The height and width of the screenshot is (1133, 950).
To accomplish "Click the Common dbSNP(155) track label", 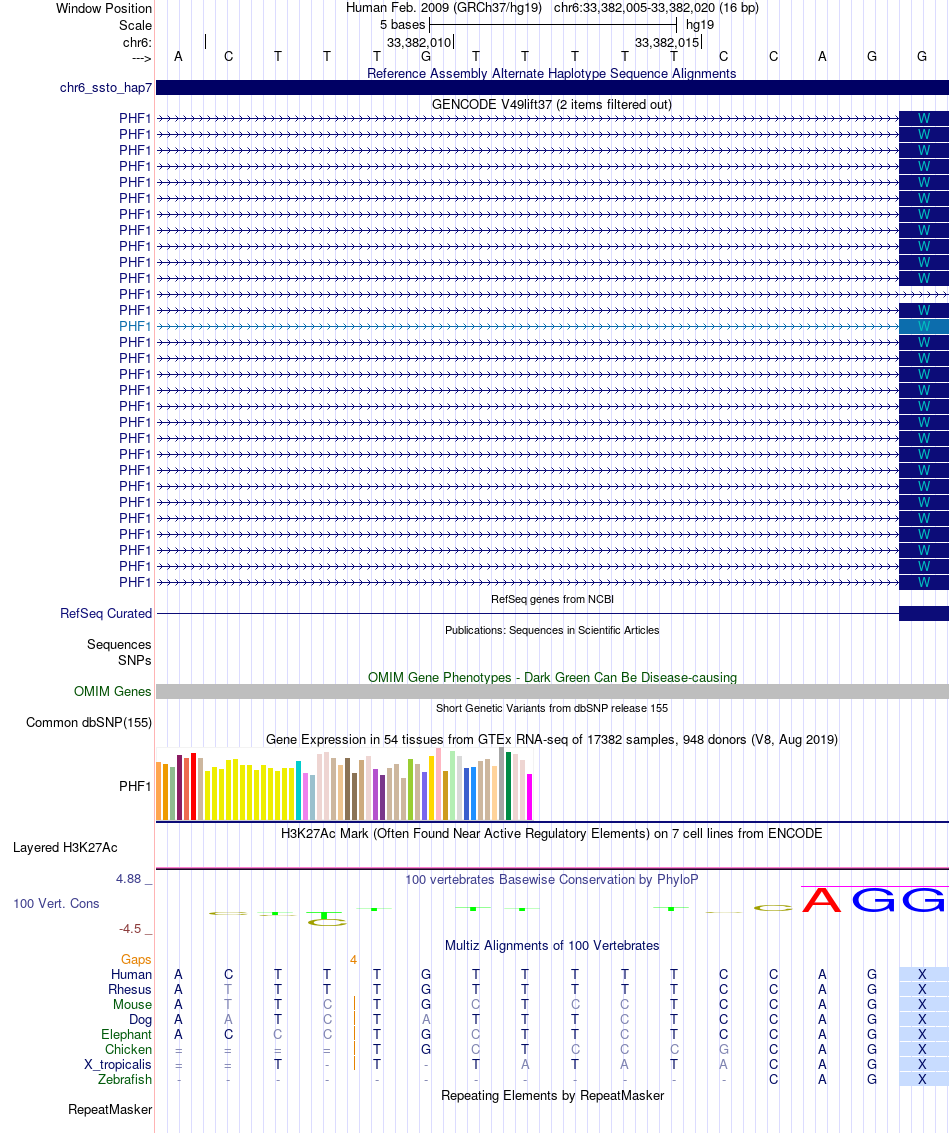I will (89, 723).
